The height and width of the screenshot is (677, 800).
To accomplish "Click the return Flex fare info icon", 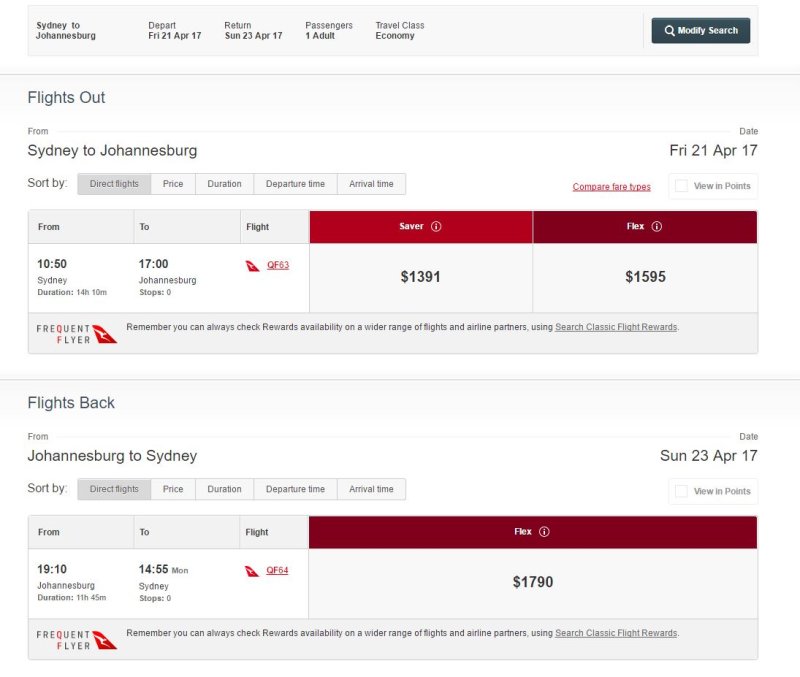I will pyautogui.click(x=544, y=532).
